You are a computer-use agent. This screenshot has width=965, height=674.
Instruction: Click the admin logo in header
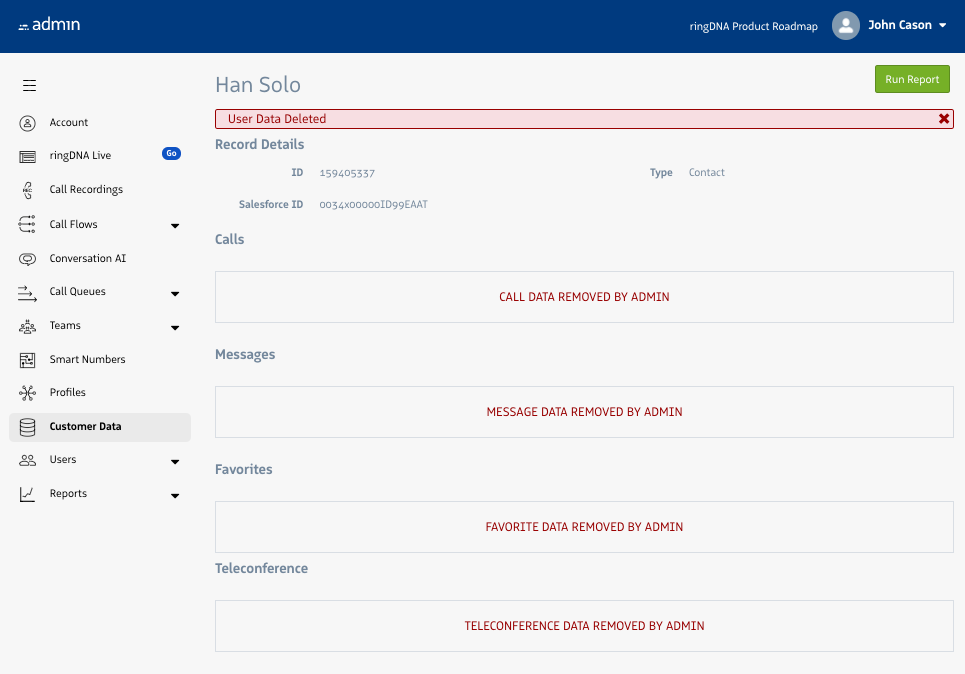(x=49, y=25)
